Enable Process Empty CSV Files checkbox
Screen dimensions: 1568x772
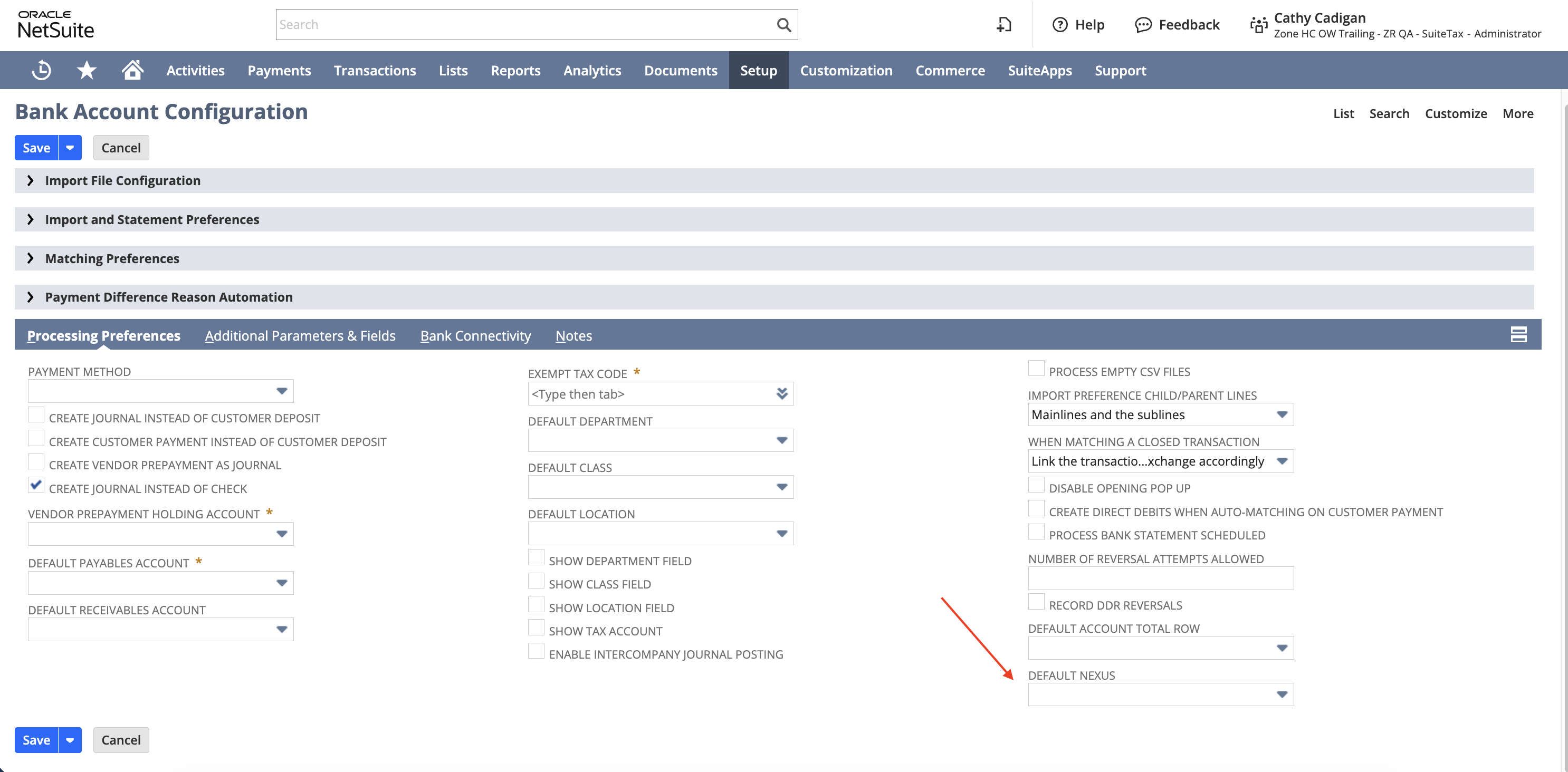click(1036, 368)
